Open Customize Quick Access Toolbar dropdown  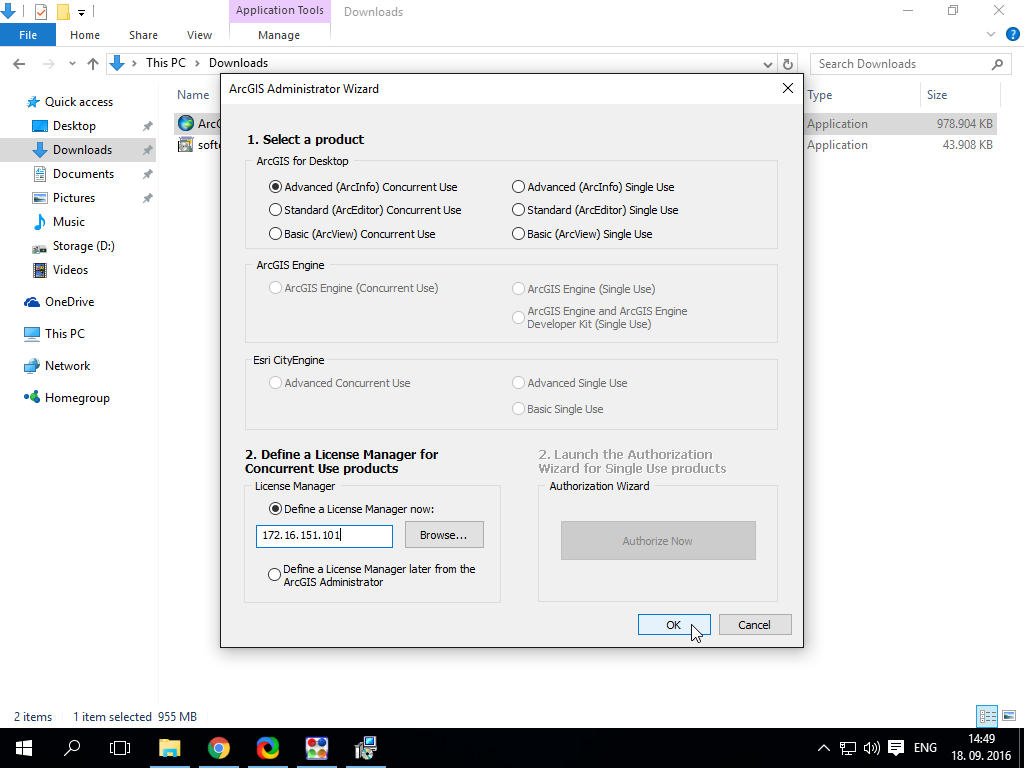point(82,12)
